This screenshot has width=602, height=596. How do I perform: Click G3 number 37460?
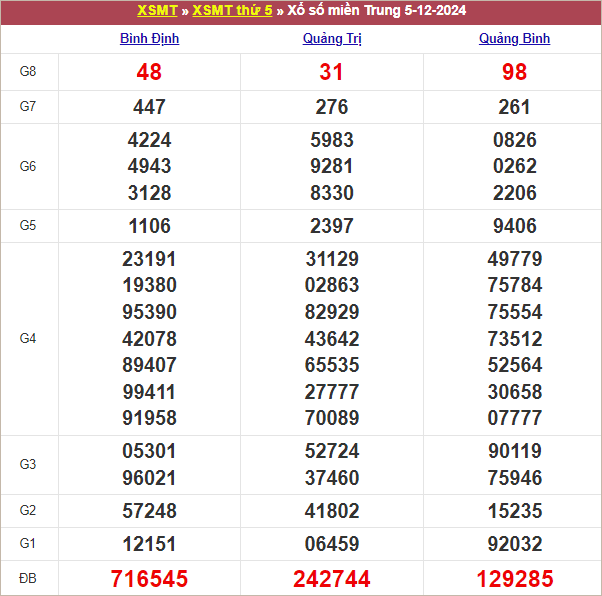(332, 478)
